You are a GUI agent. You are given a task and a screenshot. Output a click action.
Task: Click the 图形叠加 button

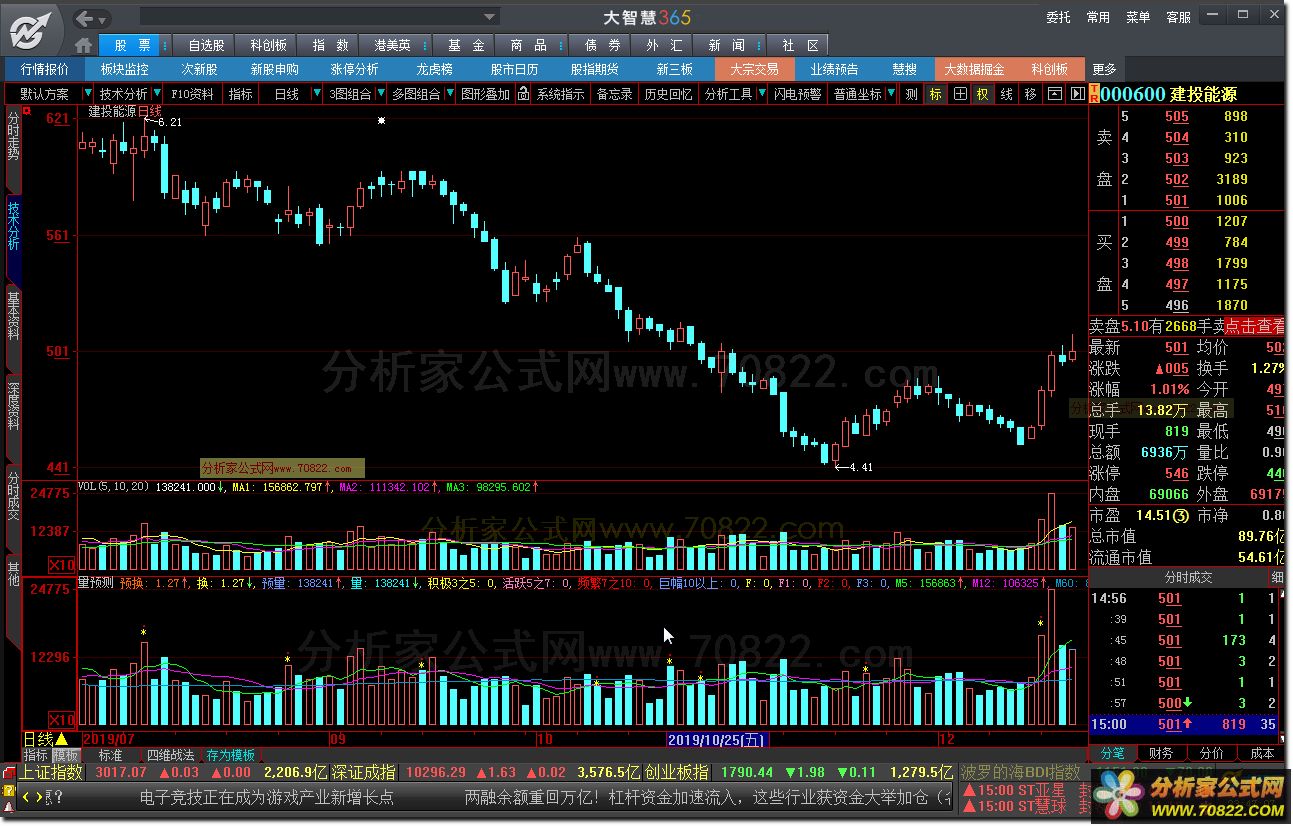point(485,94)
